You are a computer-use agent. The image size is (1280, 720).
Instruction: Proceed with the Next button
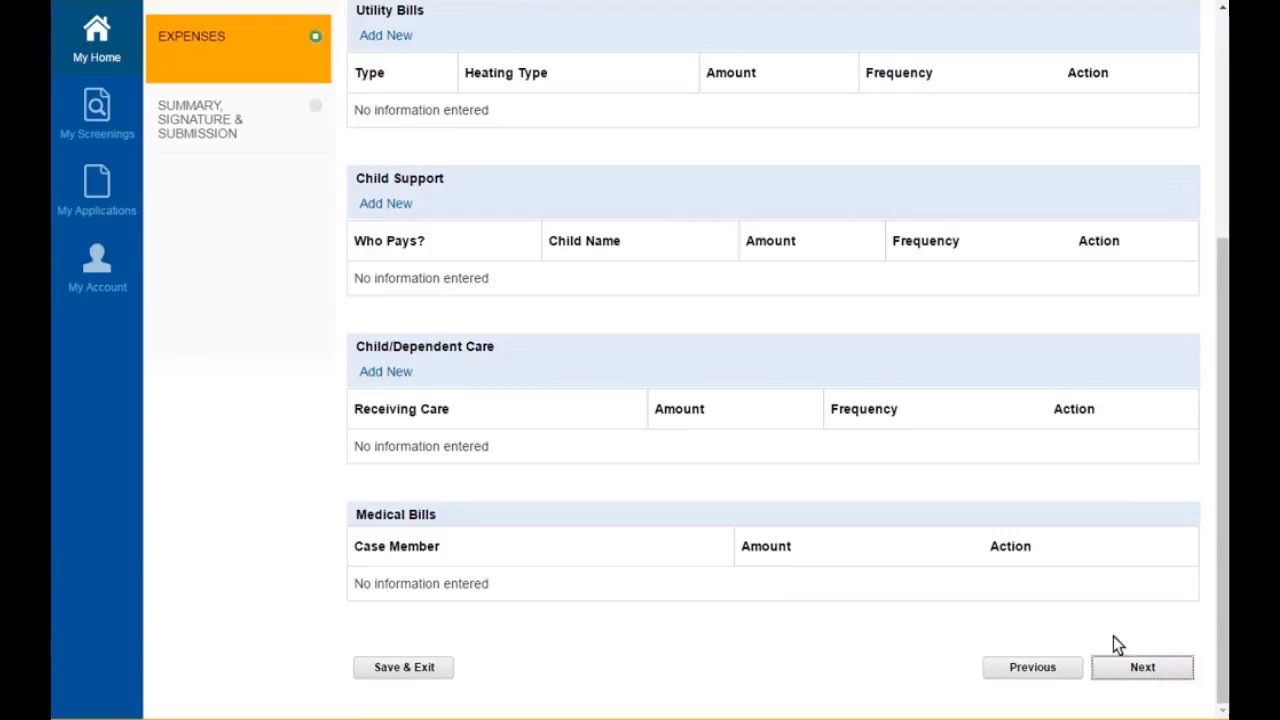click(x=1142, y=667)
